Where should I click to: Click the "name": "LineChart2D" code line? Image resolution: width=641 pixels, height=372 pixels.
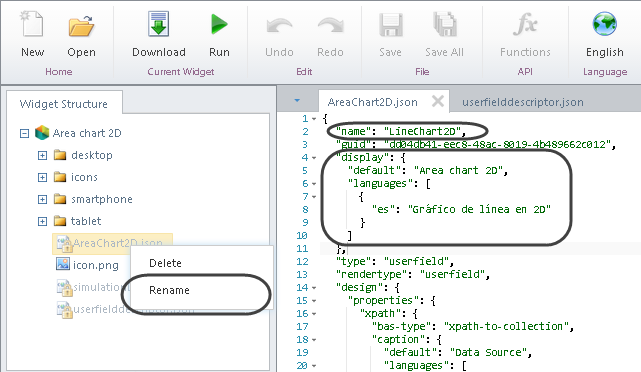point(401,131)
